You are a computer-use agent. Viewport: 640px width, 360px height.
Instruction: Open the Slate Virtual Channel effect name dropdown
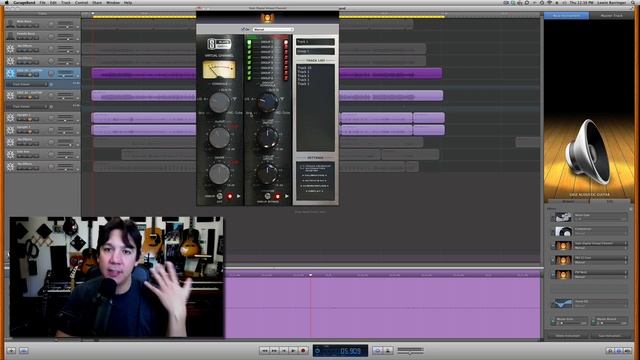point(600,243)
